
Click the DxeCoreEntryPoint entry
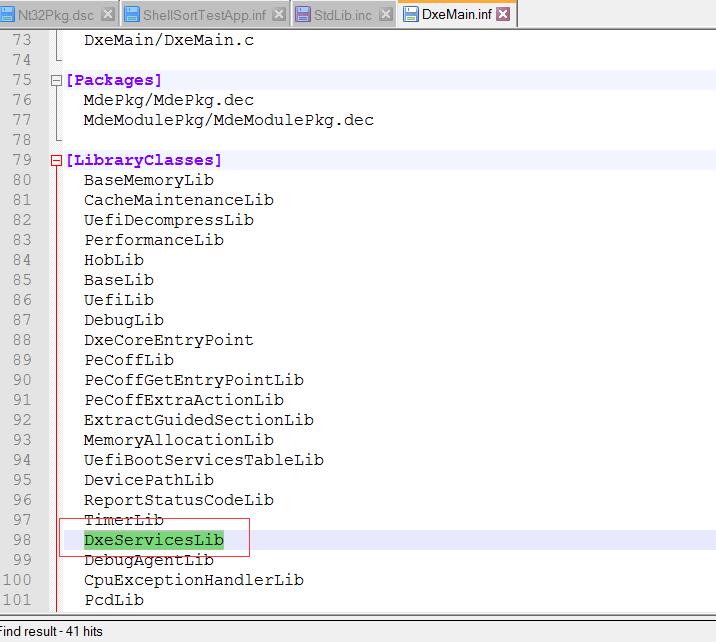point(169,340)
